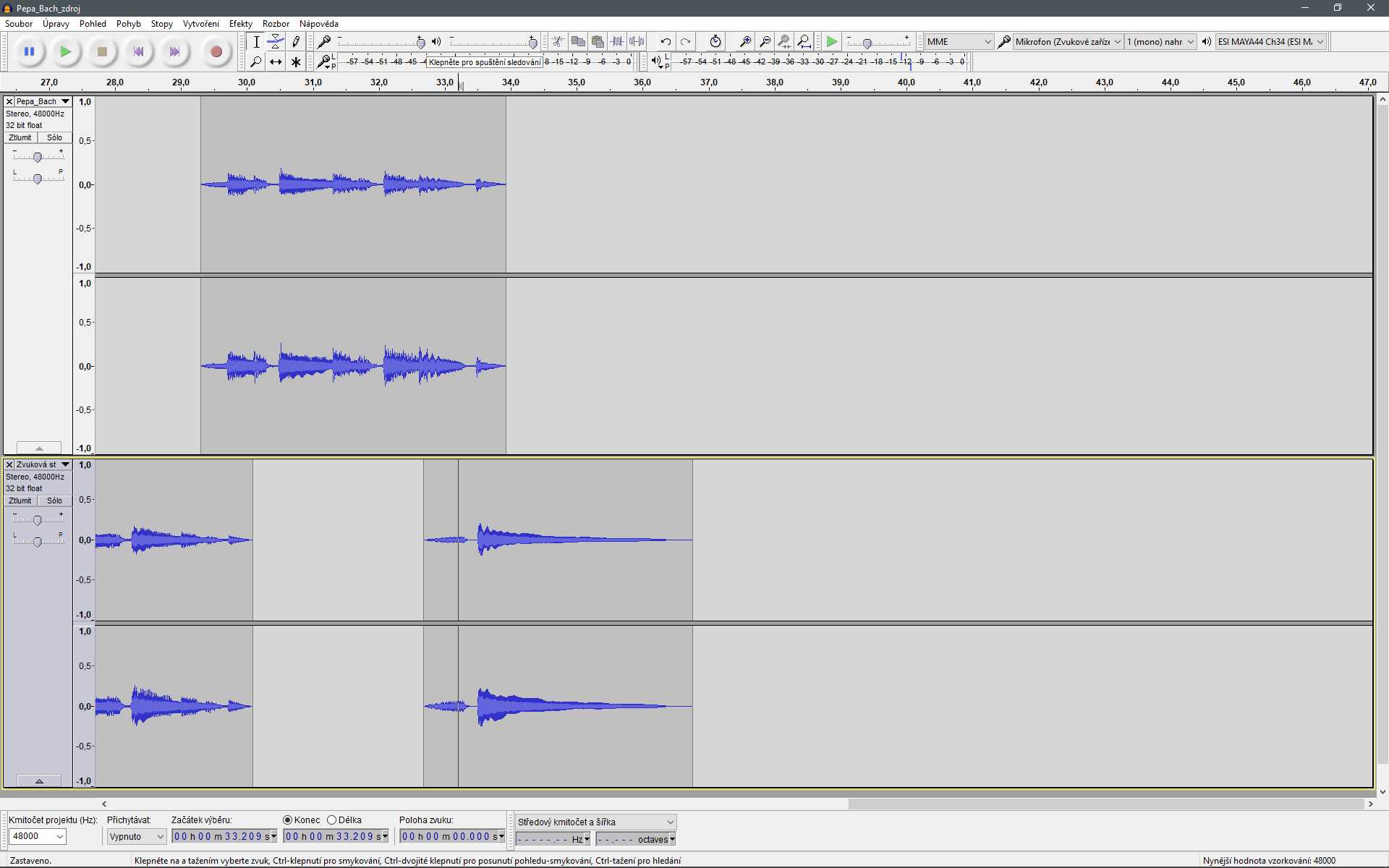Click the Začátek výběru time field
This screenshot has width=1389, height=868.
(x=224, y=836)
